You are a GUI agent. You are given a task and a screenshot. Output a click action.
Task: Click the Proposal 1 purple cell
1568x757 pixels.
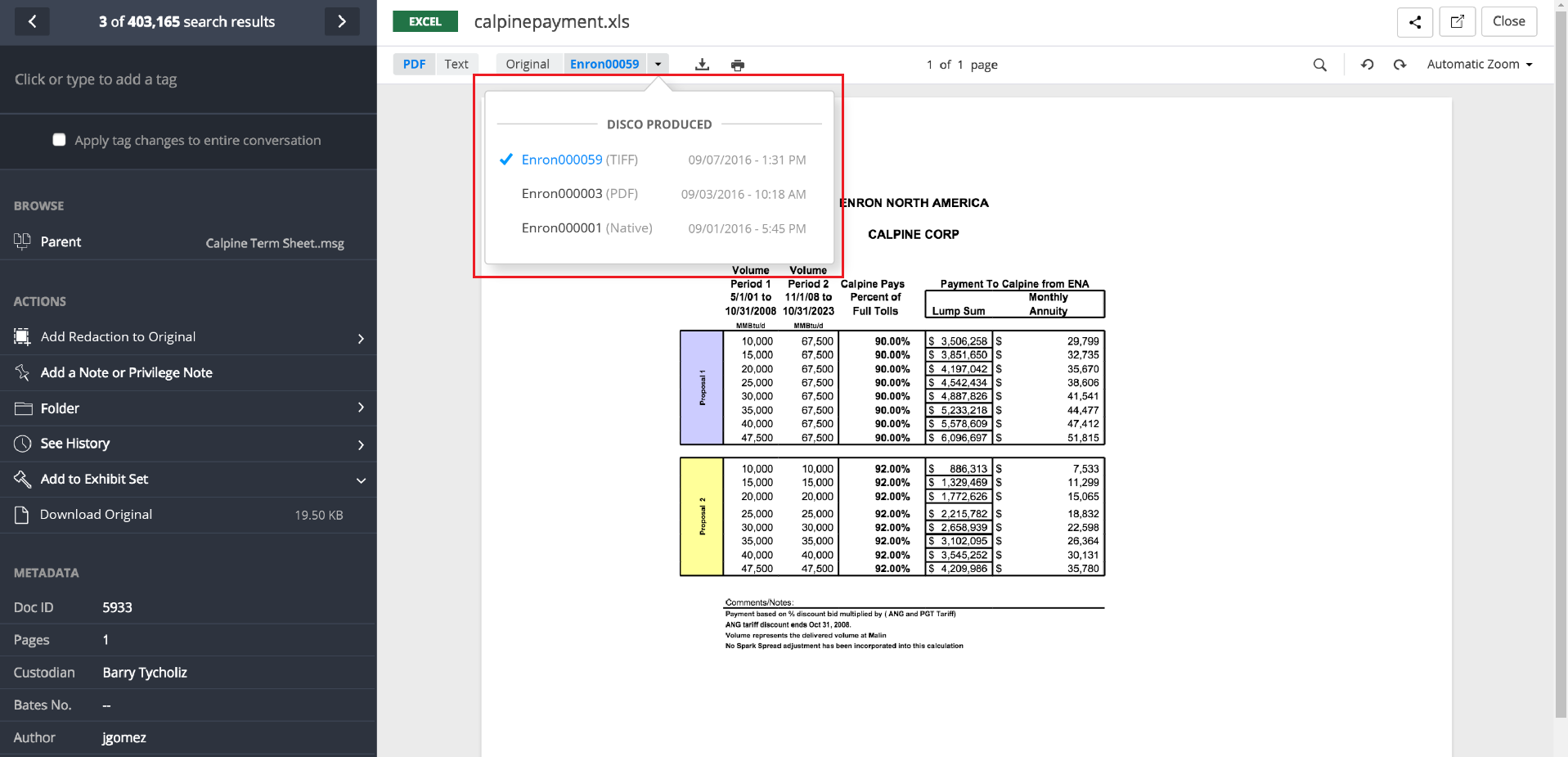[x=702, y=388]
